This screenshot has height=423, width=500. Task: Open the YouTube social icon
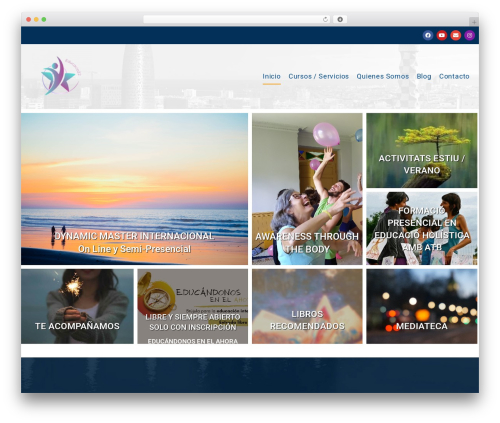[442, 35]
